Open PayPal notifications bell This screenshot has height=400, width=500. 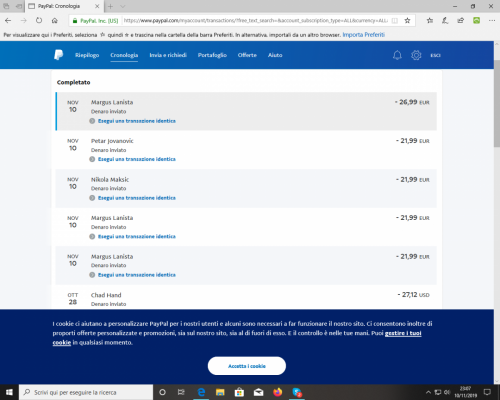tap(397, 55)
